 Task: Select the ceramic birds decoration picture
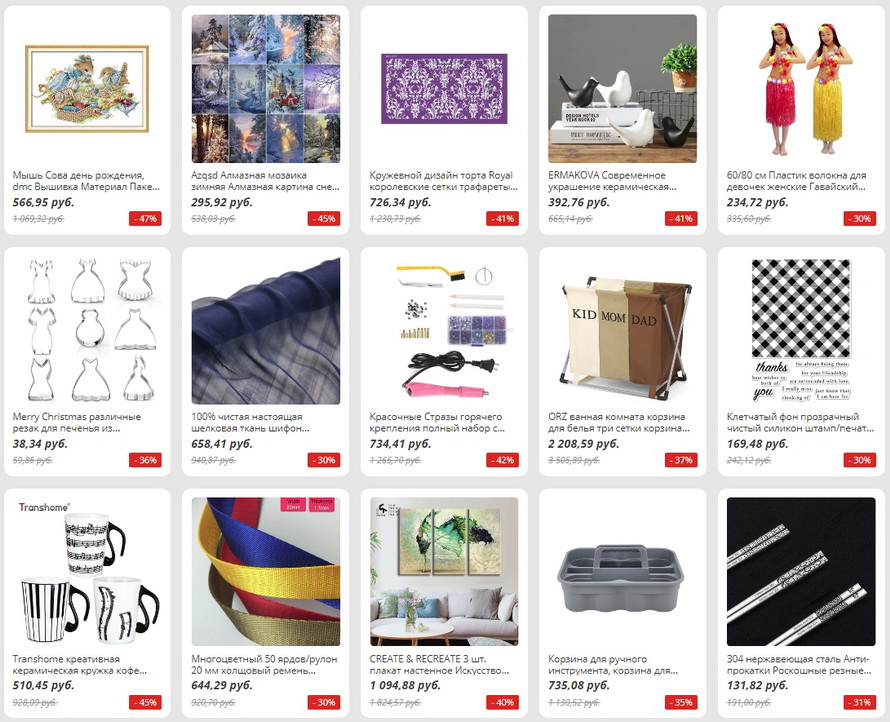[623, 89]
